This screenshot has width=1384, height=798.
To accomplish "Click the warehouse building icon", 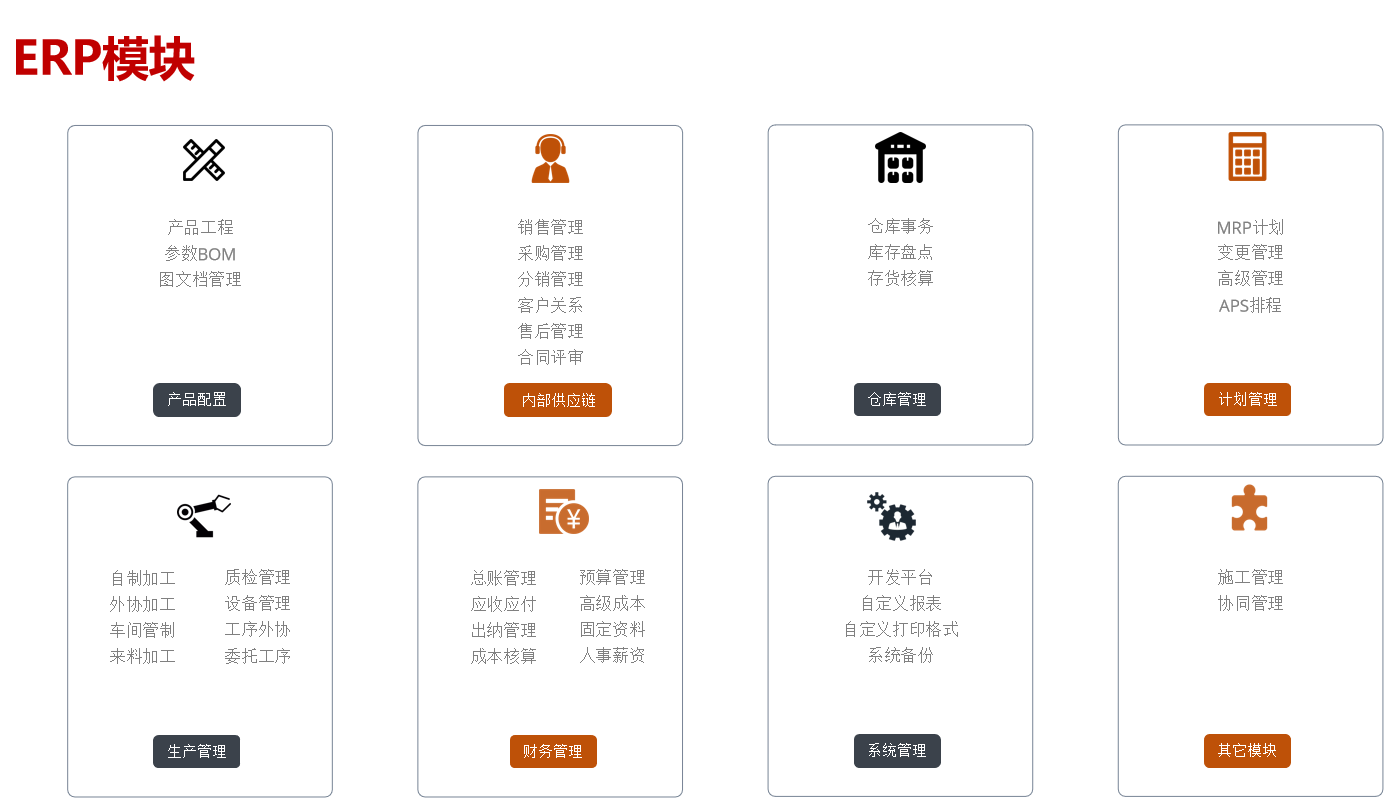I will point(899,157).
